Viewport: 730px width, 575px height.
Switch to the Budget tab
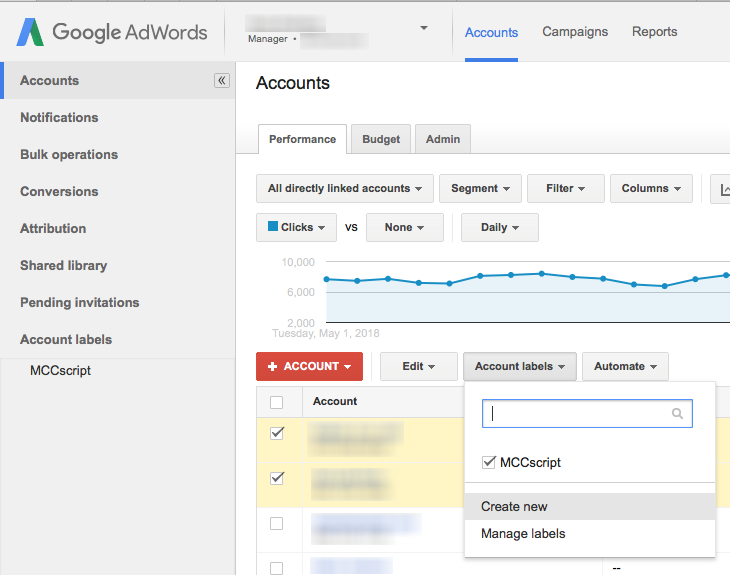pos(381,139)
